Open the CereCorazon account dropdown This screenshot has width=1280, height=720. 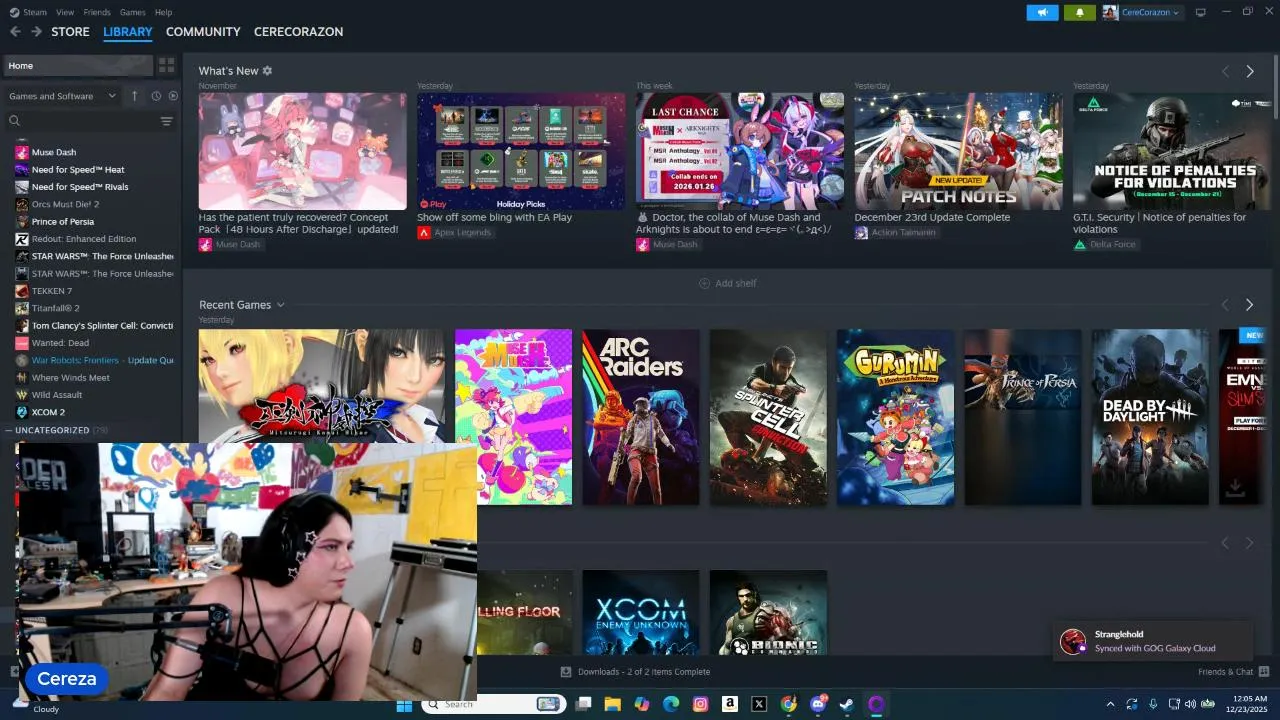pyautogui.click(x=1142, y=12)
